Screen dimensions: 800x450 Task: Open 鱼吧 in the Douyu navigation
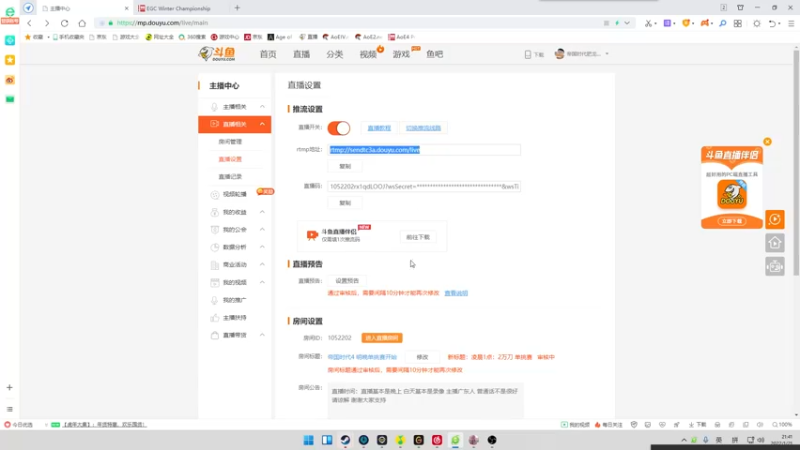(435, 54)
